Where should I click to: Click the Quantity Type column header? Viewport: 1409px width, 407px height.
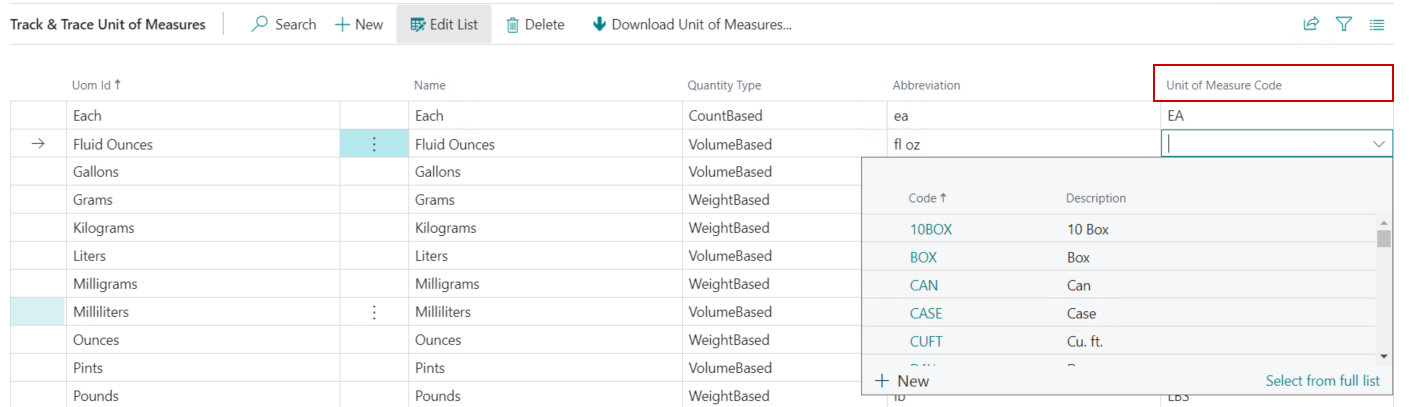tap(724, 85)
